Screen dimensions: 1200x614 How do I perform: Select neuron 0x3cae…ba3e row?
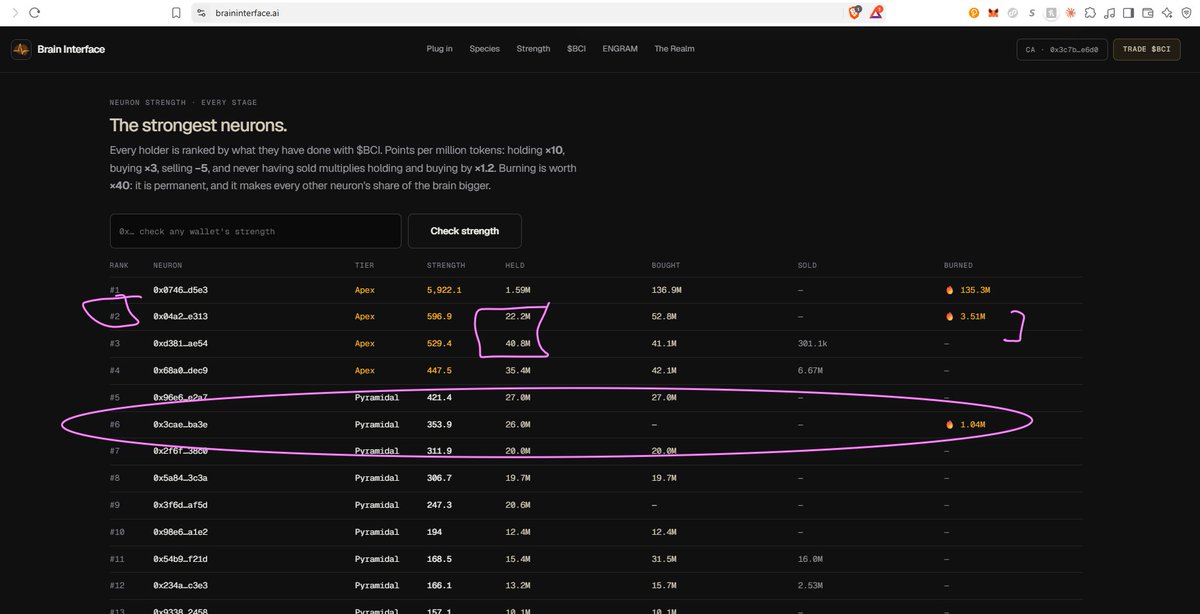tap(595, 424)
